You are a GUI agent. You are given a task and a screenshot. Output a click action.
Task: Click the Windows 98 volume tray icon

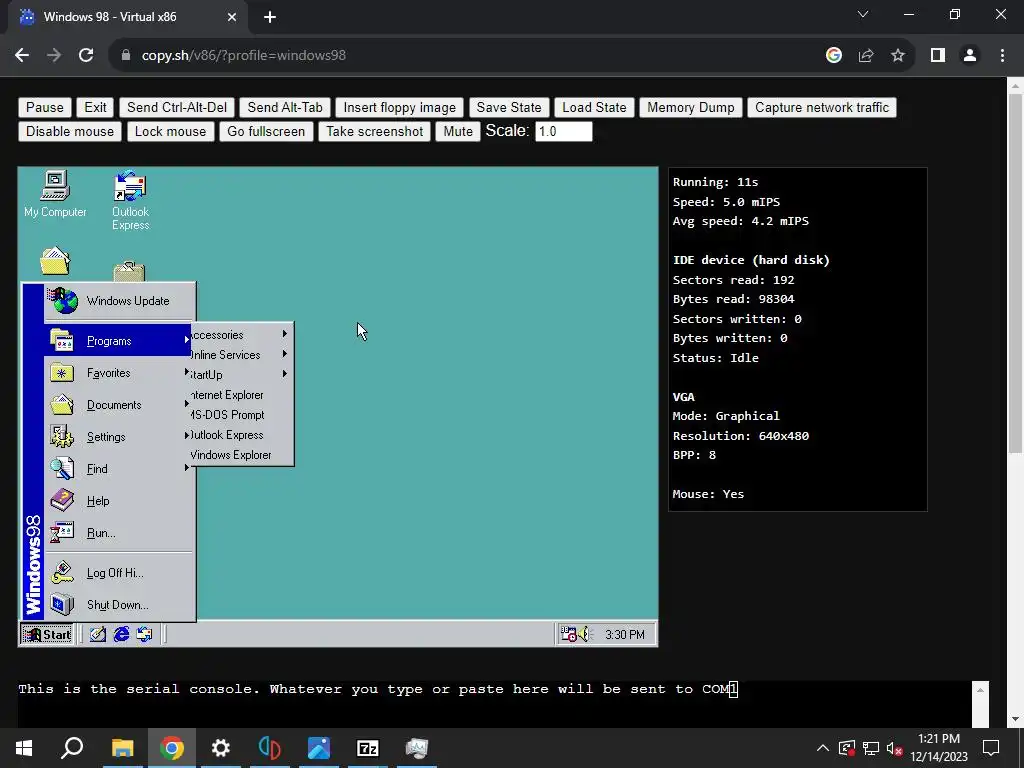pos(584,634)
